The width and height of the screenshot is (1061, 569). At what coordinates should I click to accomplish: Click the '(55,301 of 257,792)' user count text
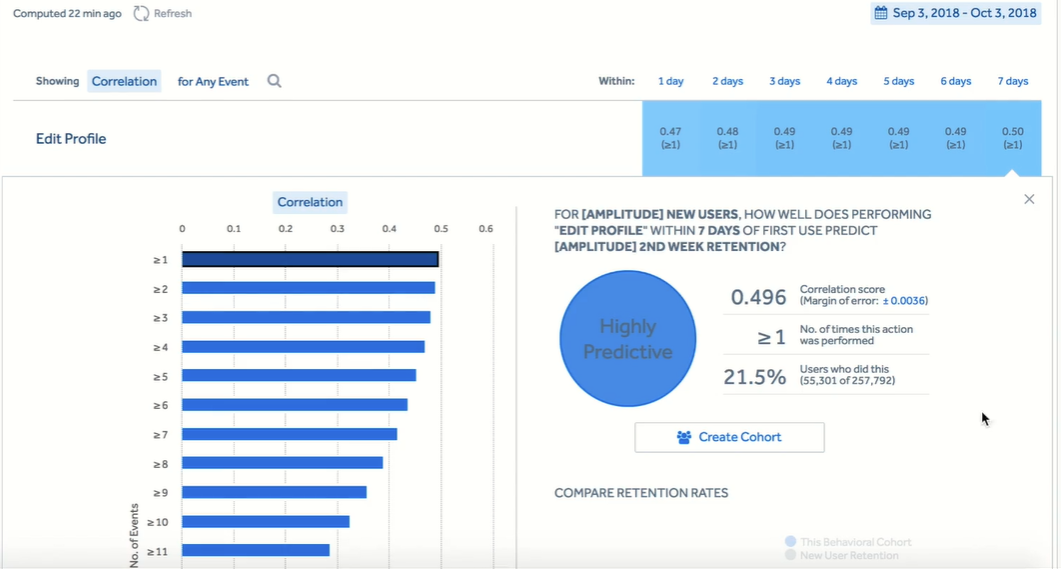[x=847, y=381]
